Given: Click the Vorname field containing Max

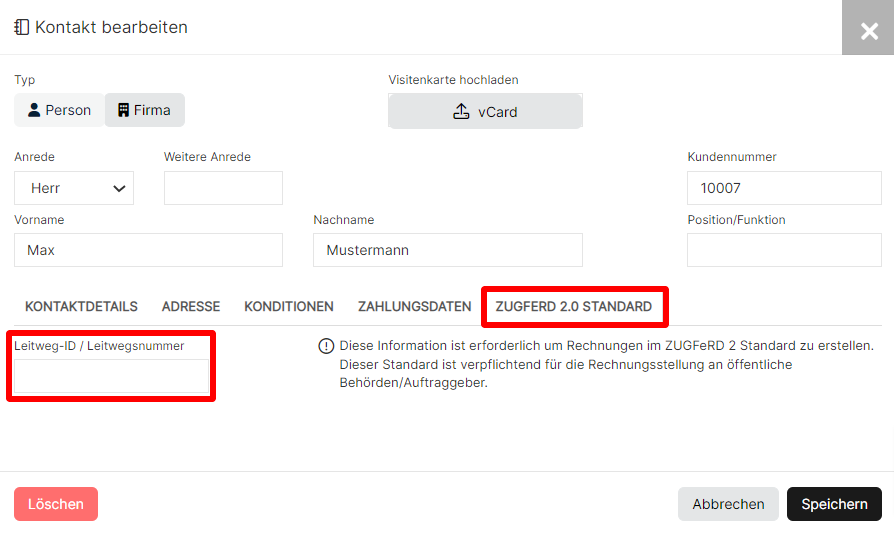Looking at the screenshot, I should tap(148, 250).
